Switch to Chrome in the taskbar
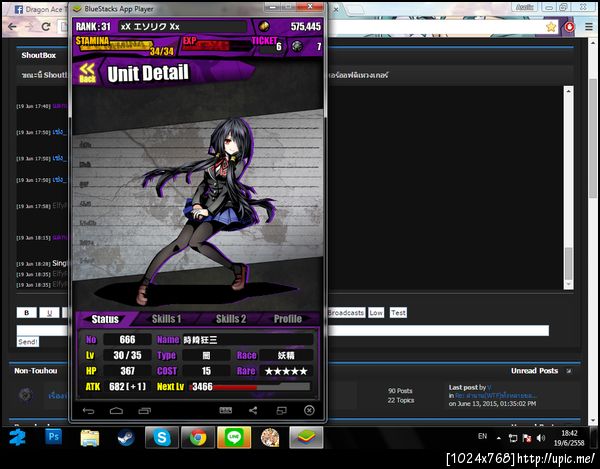Screen dimensions: 600x469 (x=198, y=437)
